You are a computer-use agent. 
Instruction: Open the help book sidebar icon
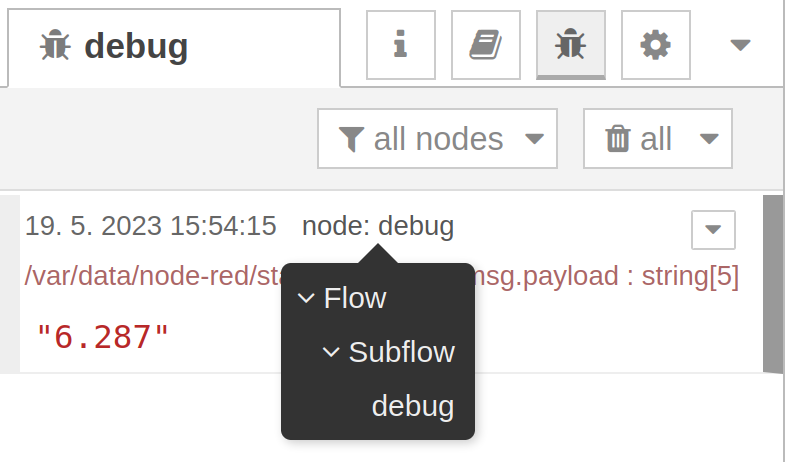coord(486,45)
